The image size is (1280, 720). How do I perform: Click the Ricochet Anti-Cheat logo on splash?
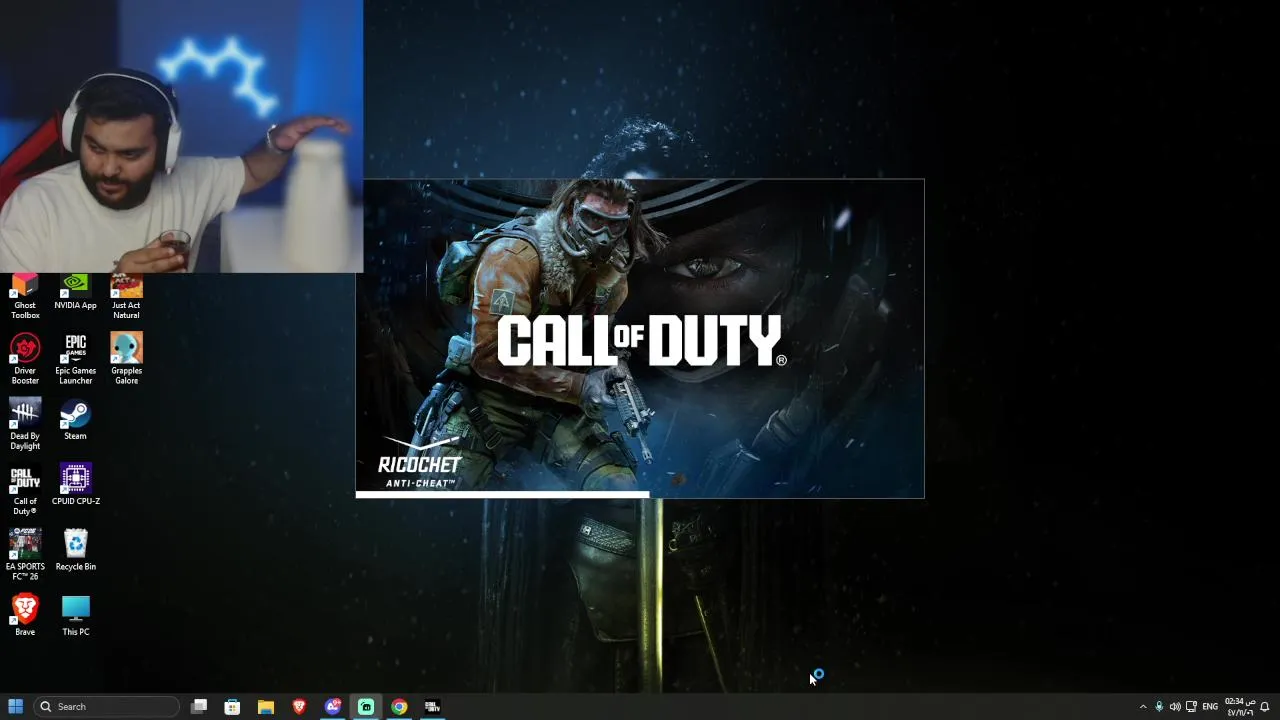pos(419,463)
